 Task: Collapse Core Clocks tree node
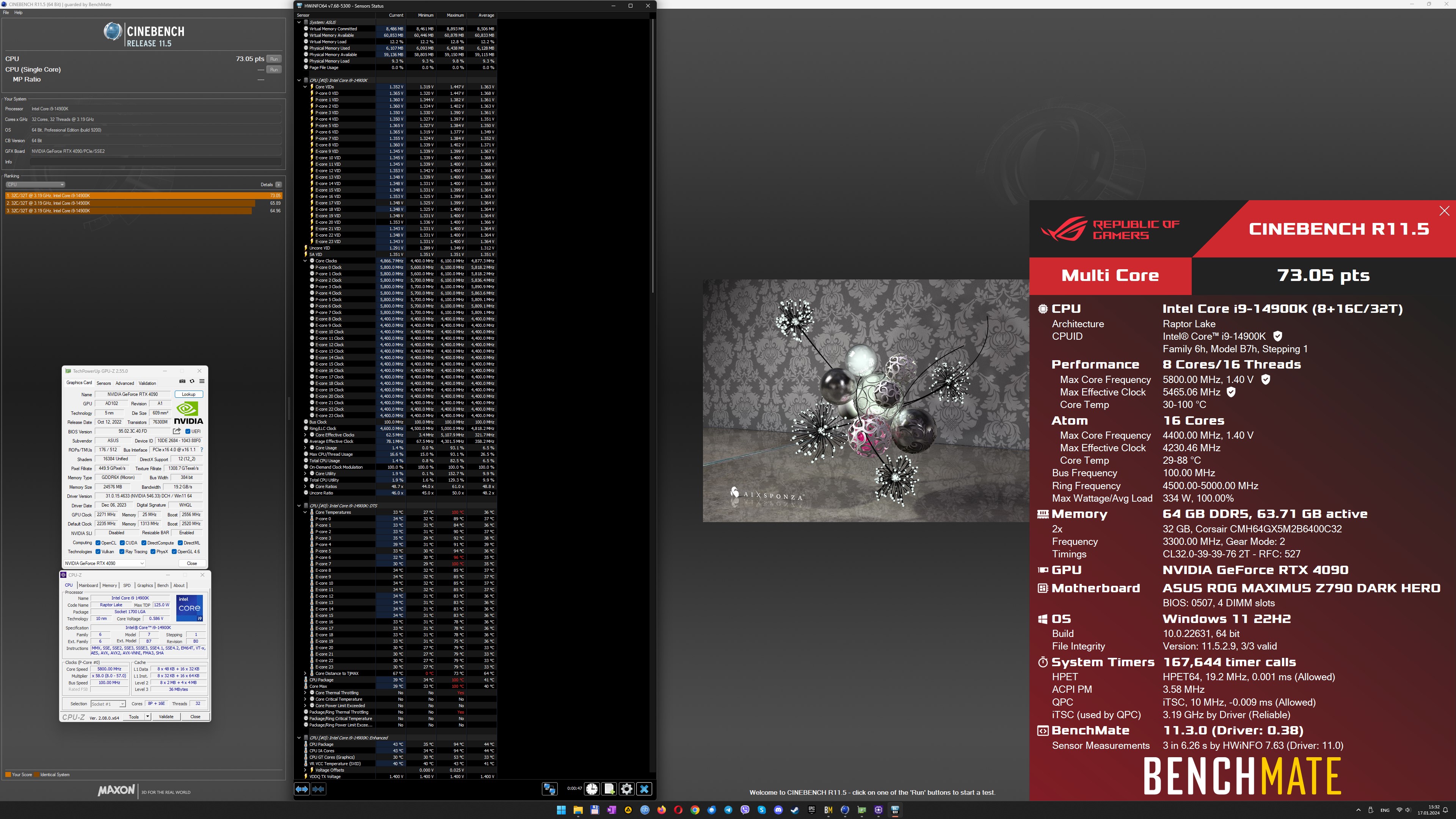click(x=305, y=261)
